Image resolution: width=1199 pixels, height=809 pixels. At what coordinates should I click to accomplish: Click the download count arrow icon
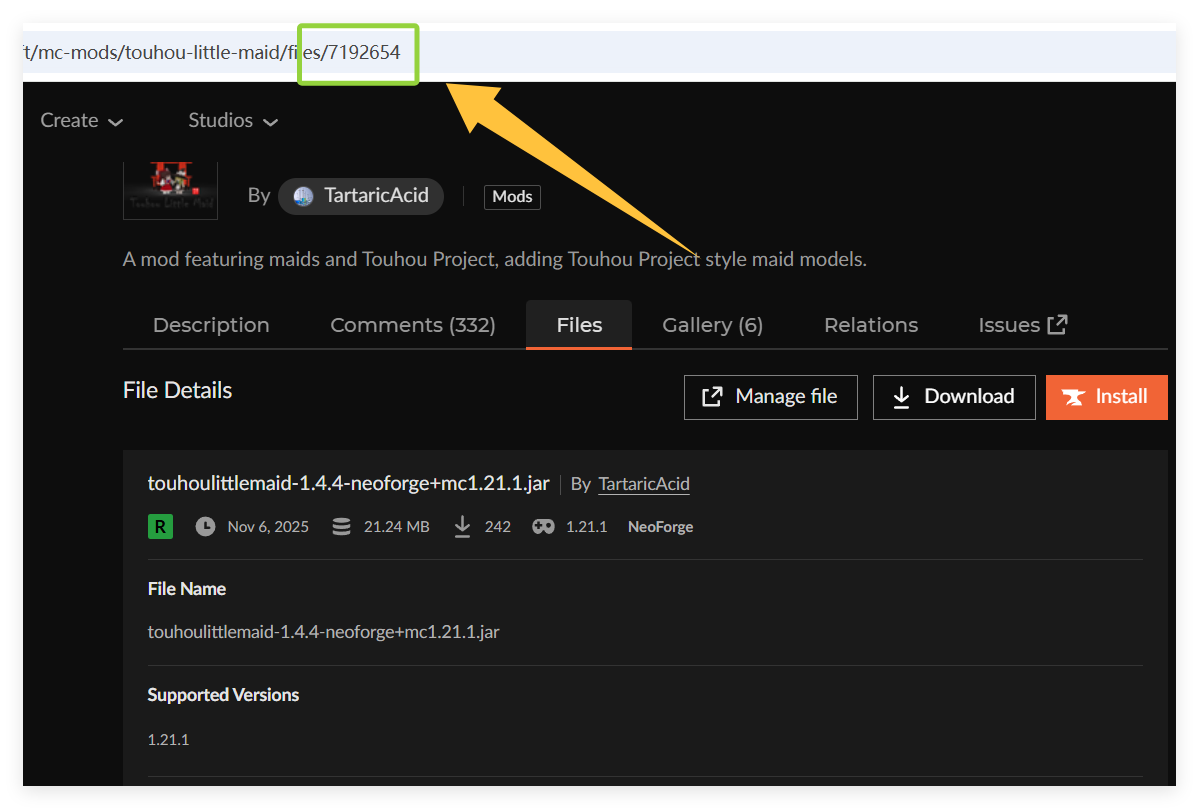(x=462, y=526)
